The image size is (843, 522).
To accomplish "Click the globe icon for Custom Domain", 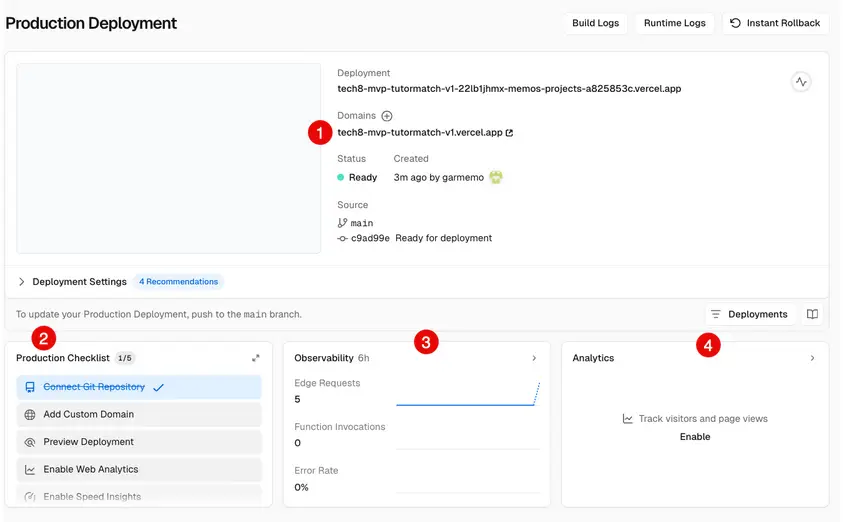I will coord(30,414).
